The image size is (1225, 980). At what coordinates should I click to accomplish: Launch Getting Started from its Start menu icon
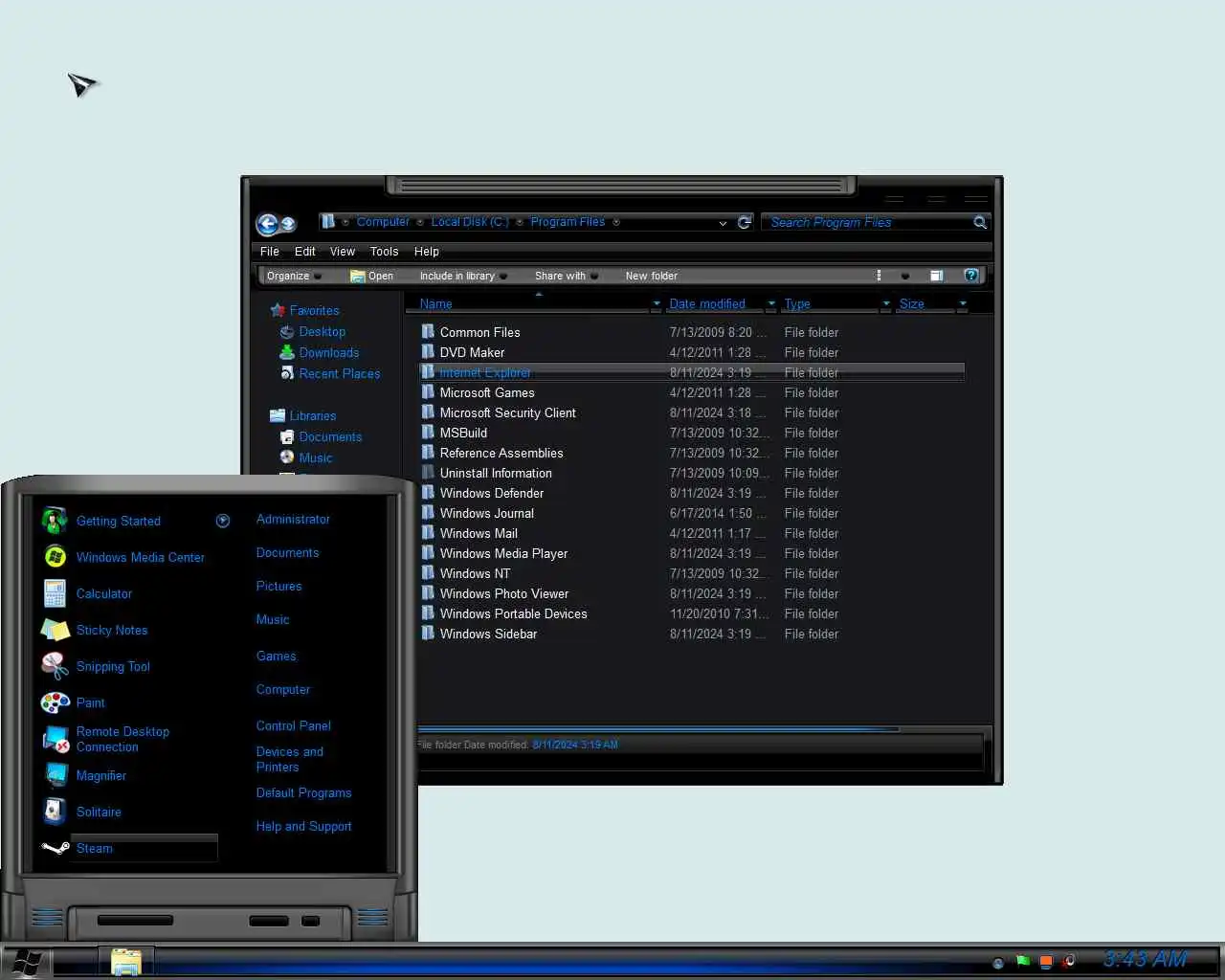(55, 521)
